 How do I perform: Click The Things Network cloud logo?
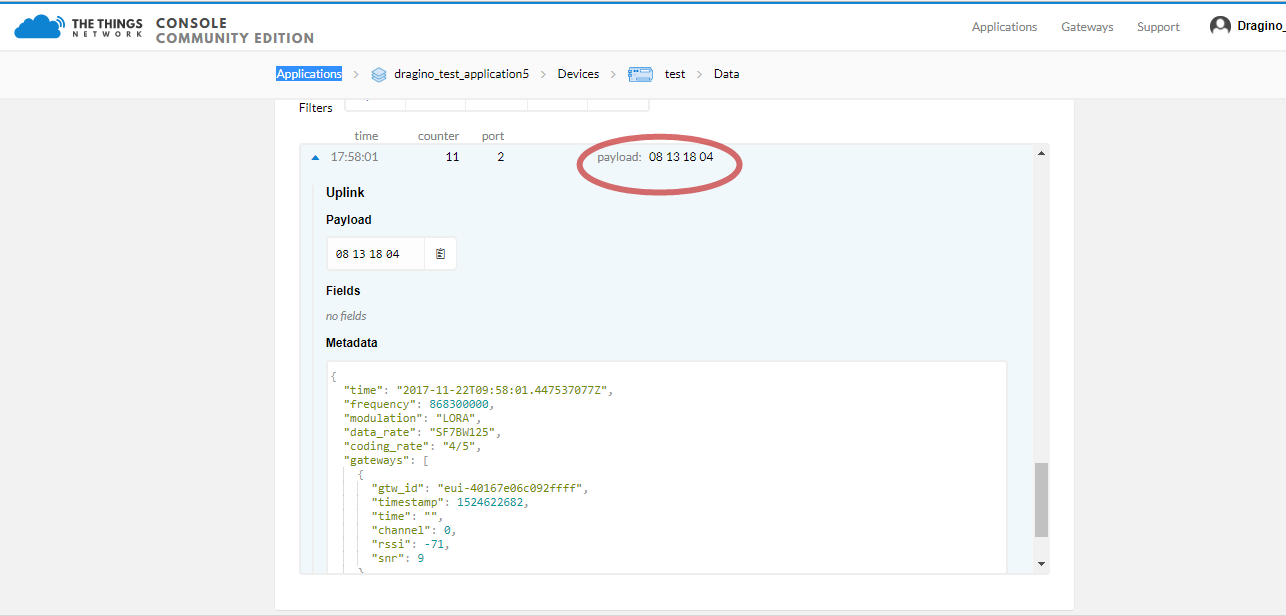pos(38,27)
